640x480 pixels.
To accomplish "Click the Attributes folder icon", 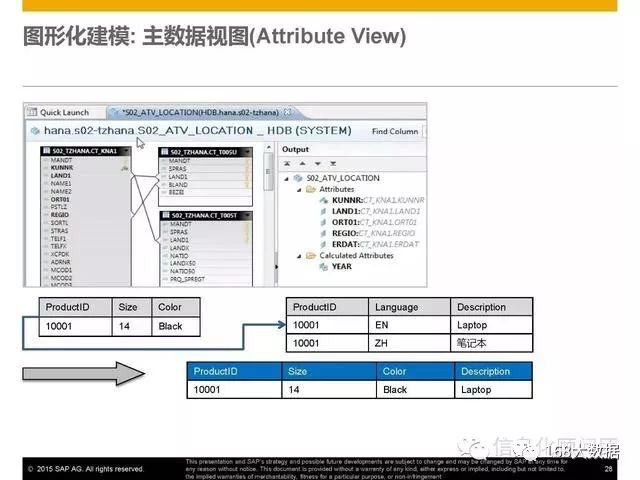I will (x=311, y=189).
